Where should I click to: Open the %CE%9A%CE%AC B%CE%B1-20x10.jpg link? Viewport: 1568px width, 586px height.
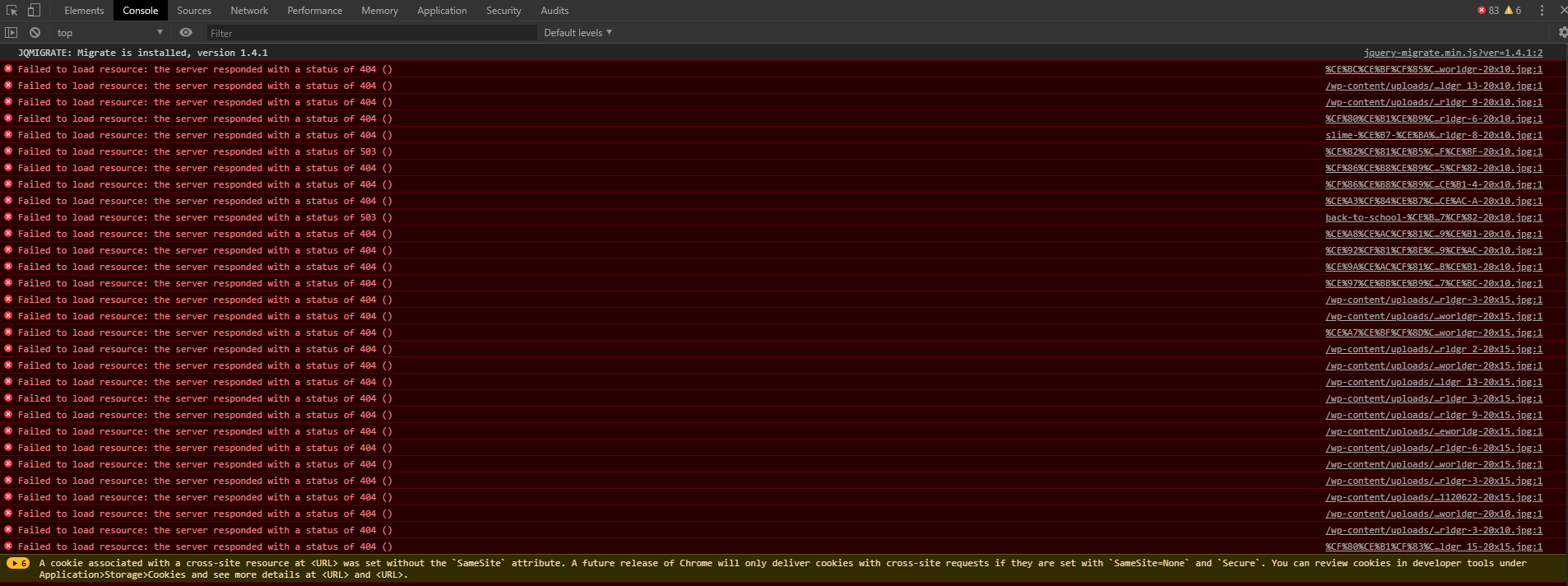click(1434, 267)
